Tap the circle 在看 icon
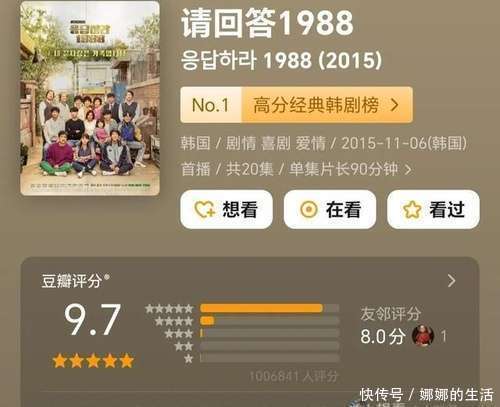500x407 pixels. coord(309,210)
